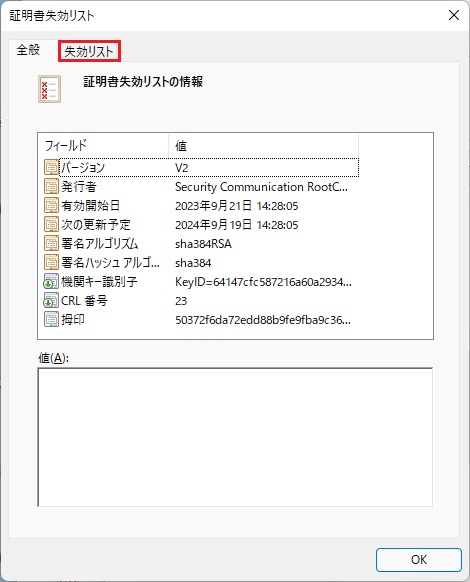This screenshot has height=582, width=470.
Task: Switch to the 失効リスト tab
Action: coord(89,51)
